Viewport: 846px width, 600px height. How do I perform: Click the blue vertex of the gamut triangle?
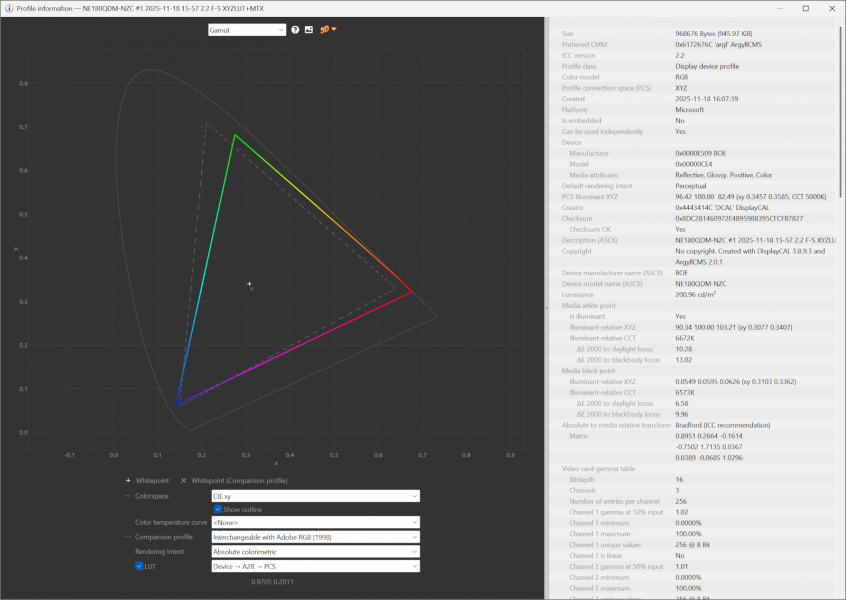[x=178, y=404]
